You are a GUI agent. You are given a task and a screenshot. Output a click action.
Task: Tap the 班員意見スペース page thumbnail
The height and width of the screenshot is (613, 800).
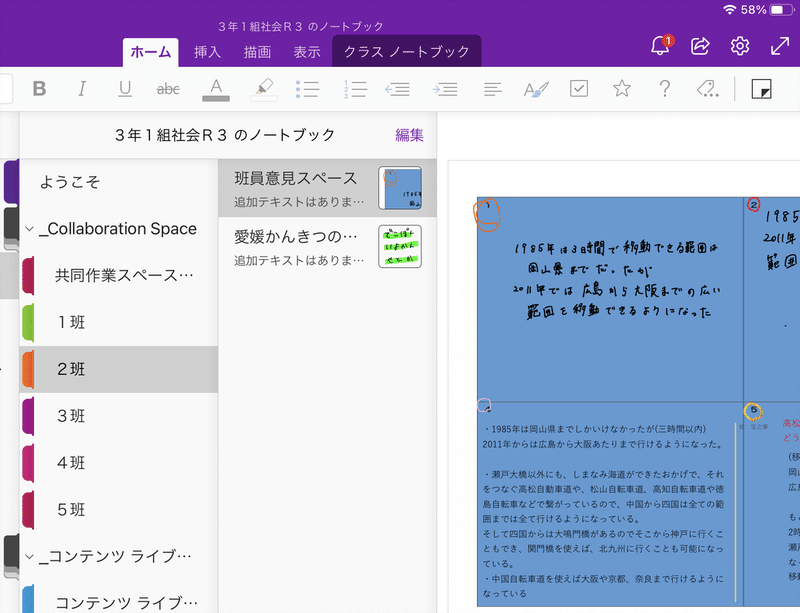[x=400, y=188]
